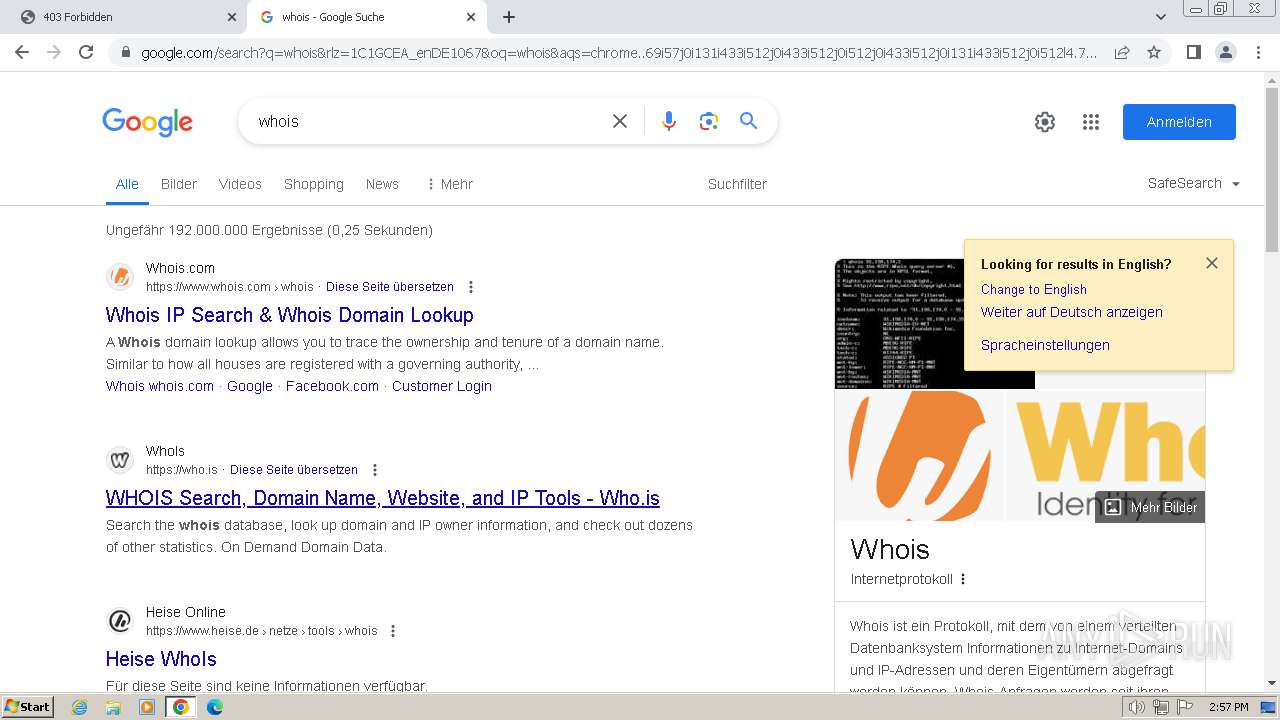
Task: Open the Windows Start menu
Action: click(x=28, y=707)
